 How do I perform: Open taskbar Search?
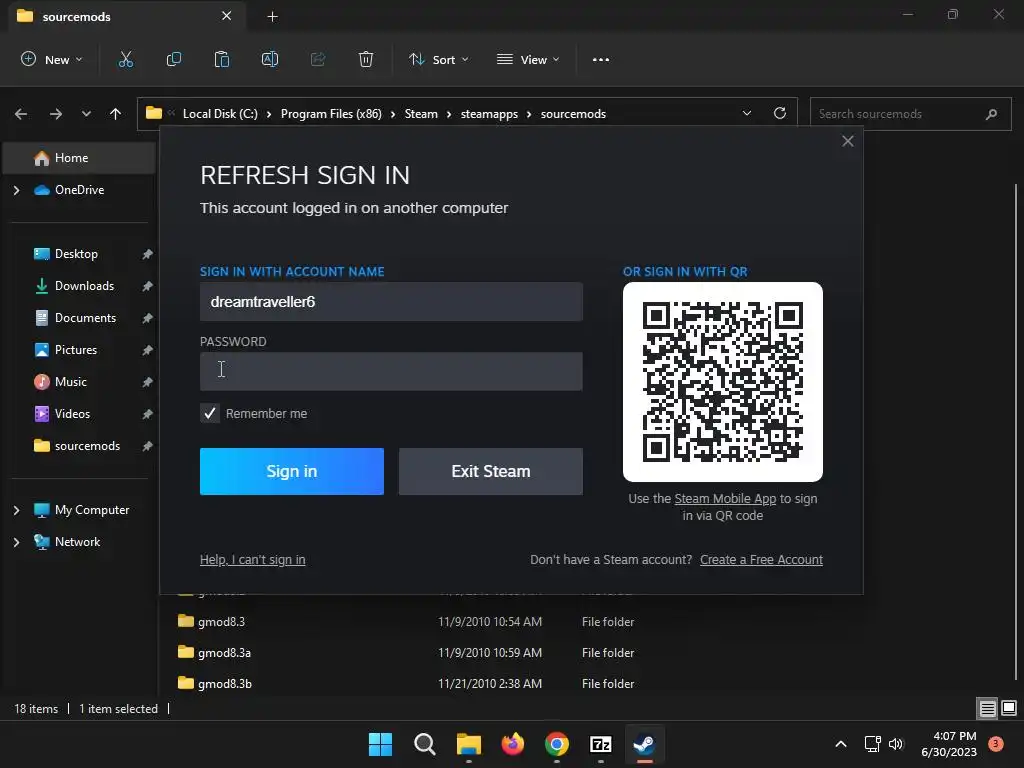pos(424,744)
